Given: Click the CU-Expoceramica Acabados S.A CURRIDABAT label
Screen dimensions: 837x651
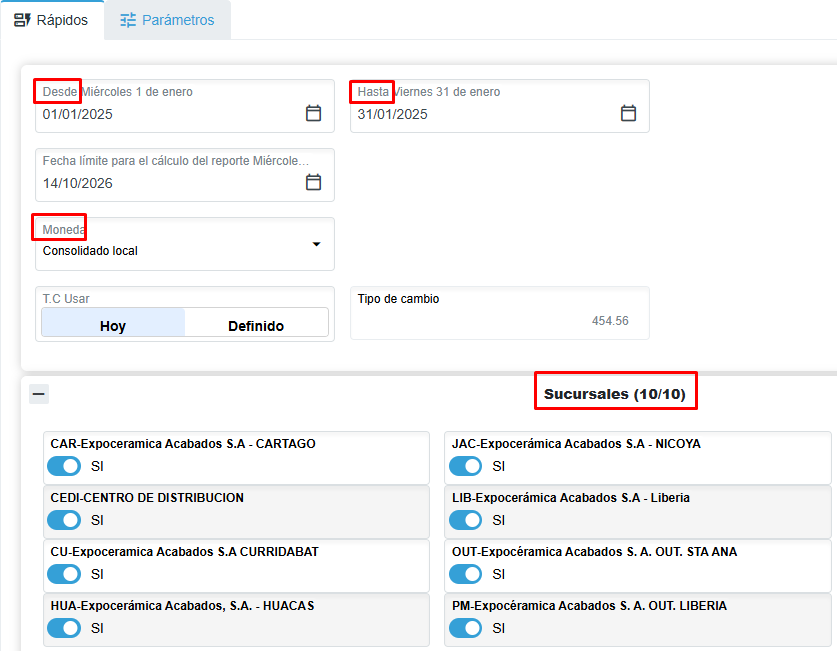Looking at the screenshot, I should click(185, 551).
